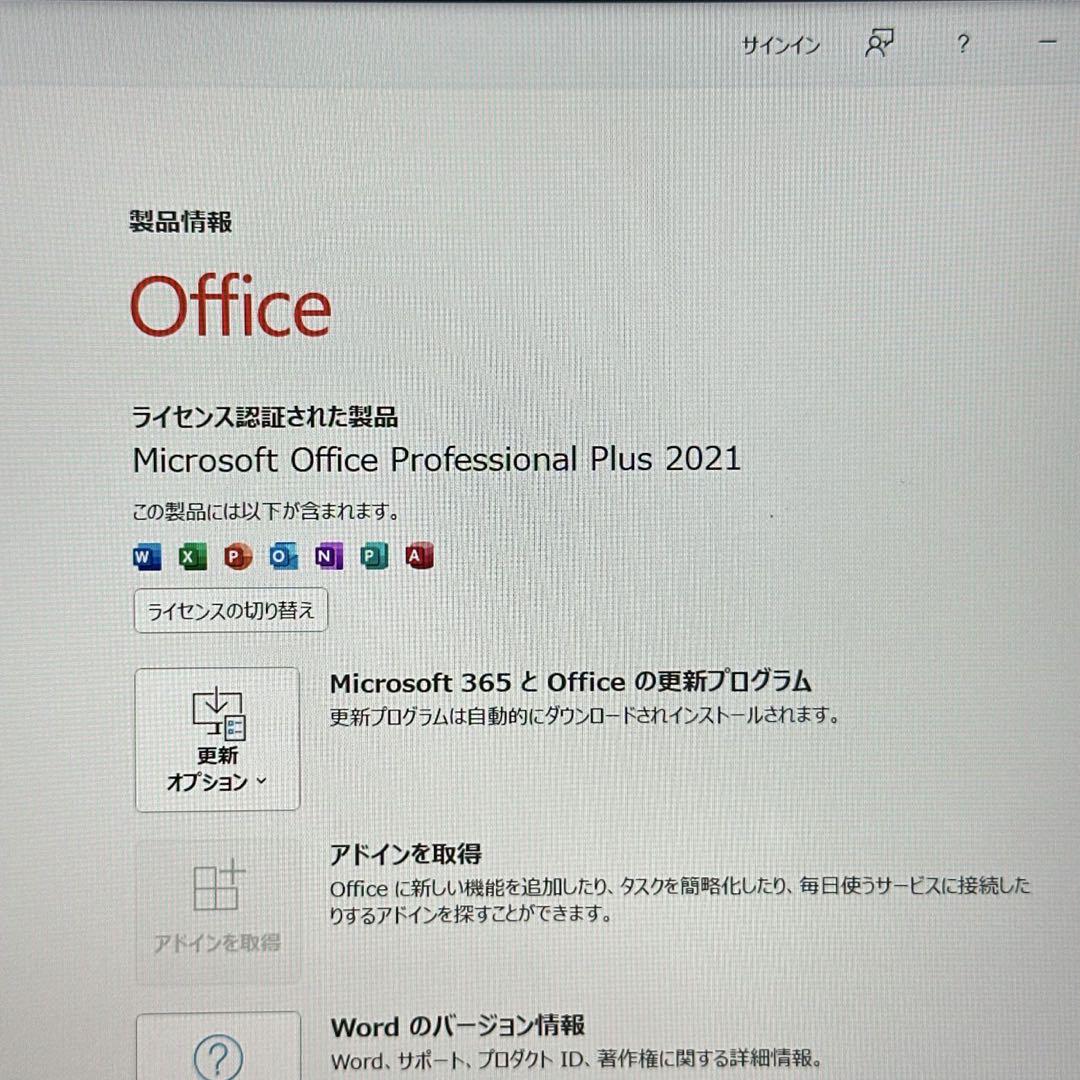Click Word、サポート、プロダクト ID description text
The width and height of the screenshot is (1080, 1080).
point(576,1059)
